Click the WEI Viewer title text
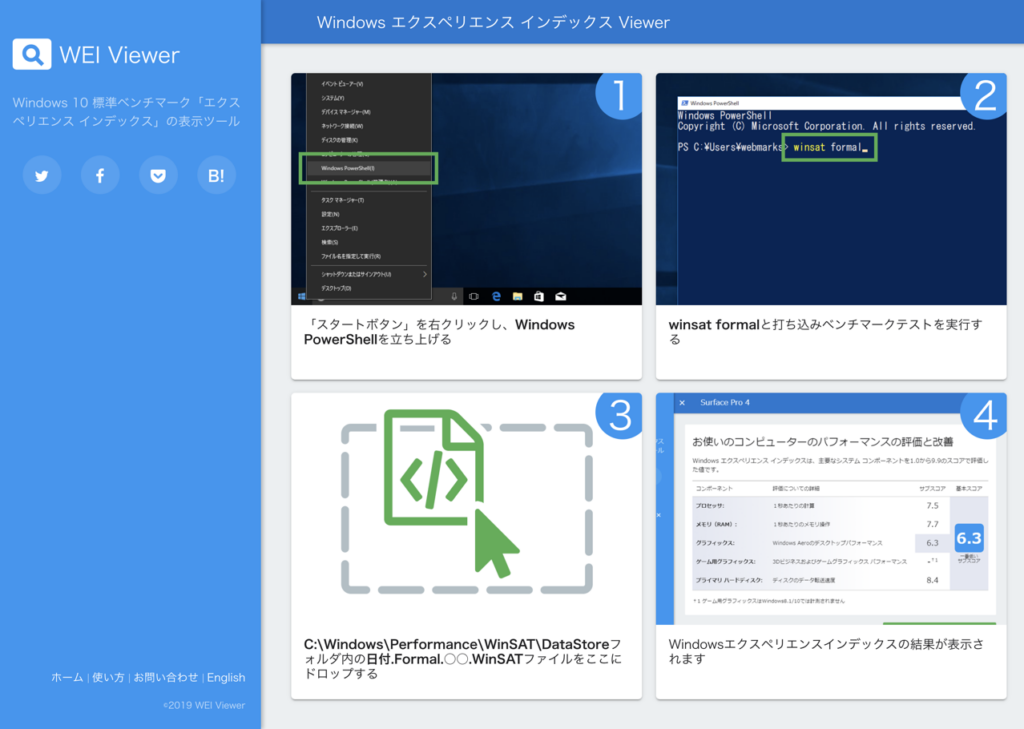The height and width of the screenshot is (729, 1024). coord(120,55)
